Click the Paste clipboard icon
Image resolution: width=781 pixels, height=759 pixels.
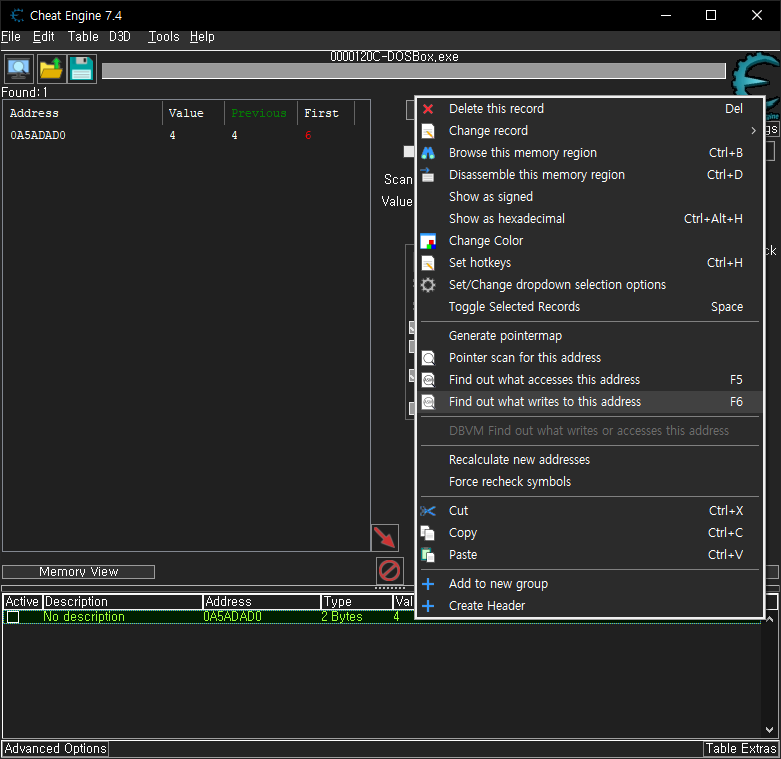coord(428,555)
